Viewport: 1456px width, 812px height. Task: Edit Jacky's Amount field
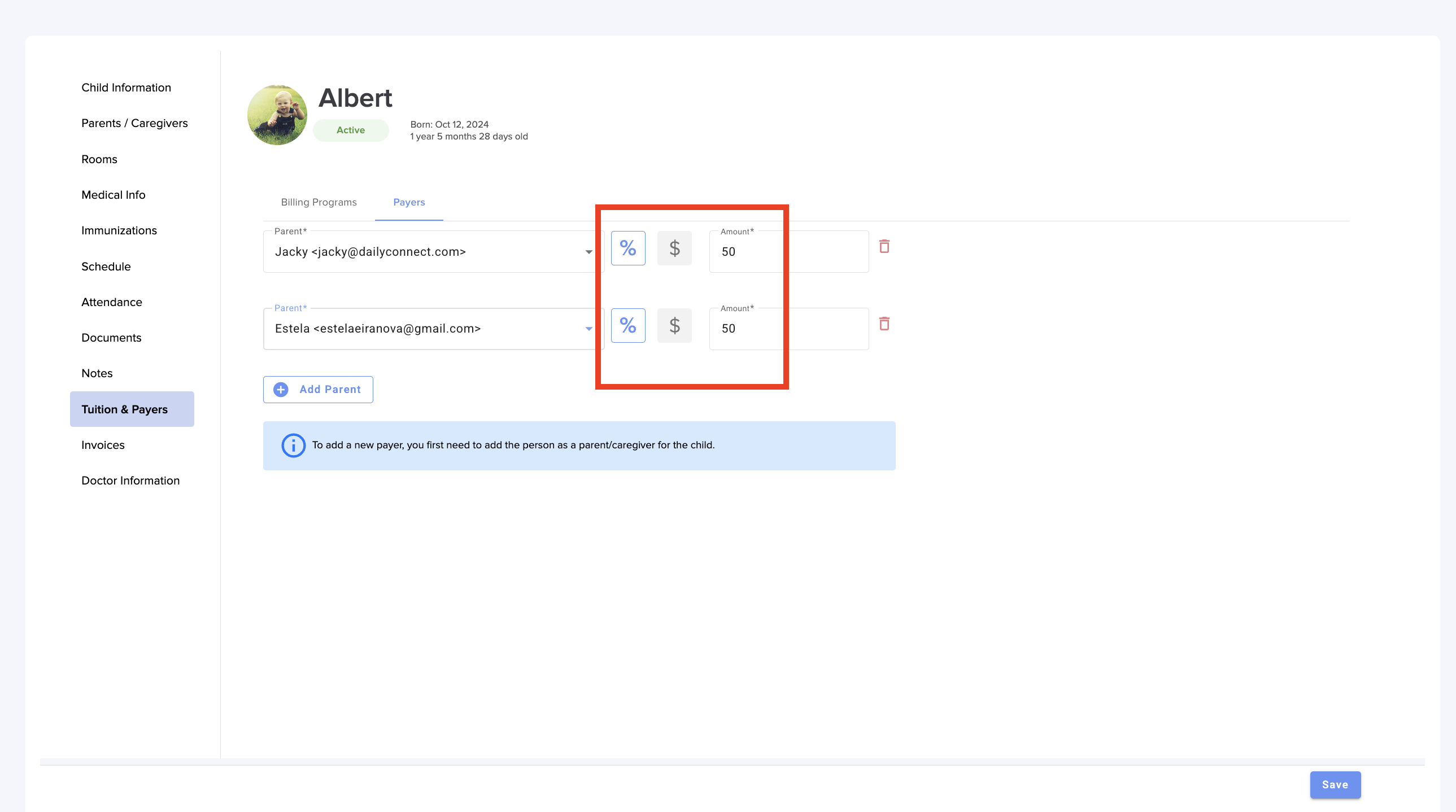788,252
